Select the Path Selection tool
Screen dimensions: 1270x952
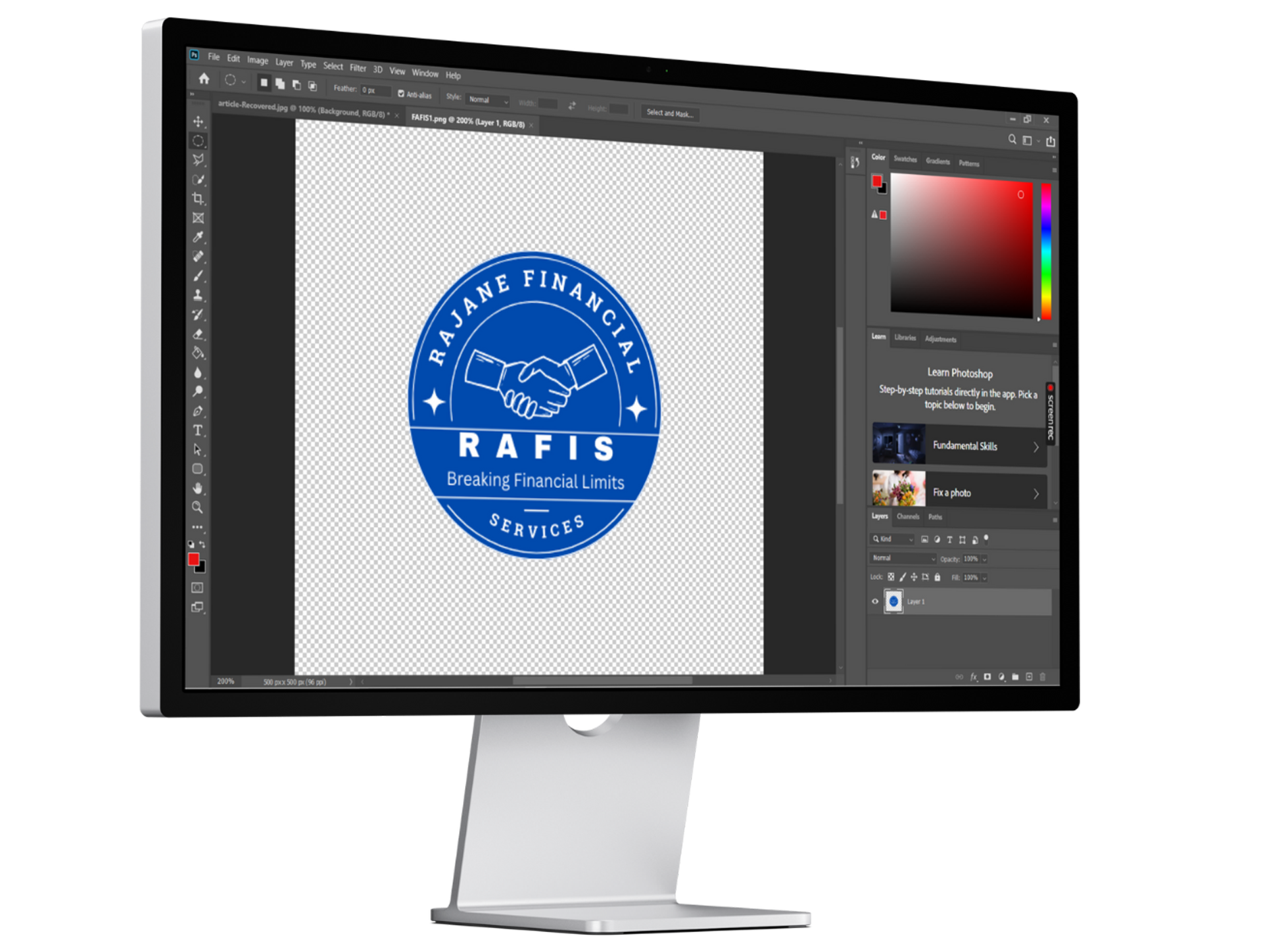(198, 450)
